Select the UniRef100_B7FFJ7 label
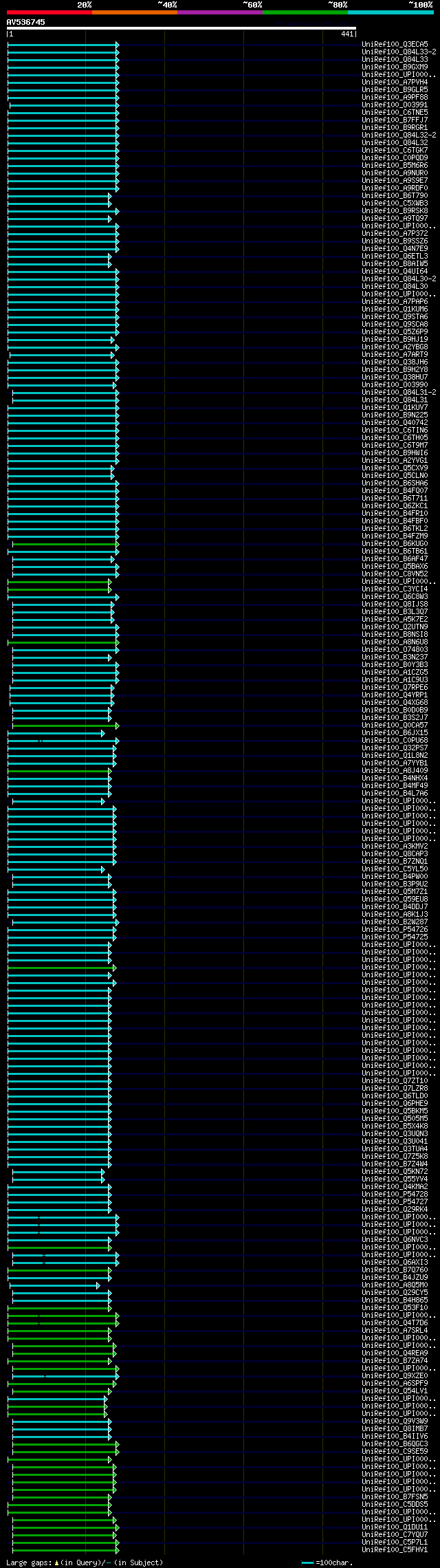This screenshot has width=440, height=1568. click(x=395, y=120)
